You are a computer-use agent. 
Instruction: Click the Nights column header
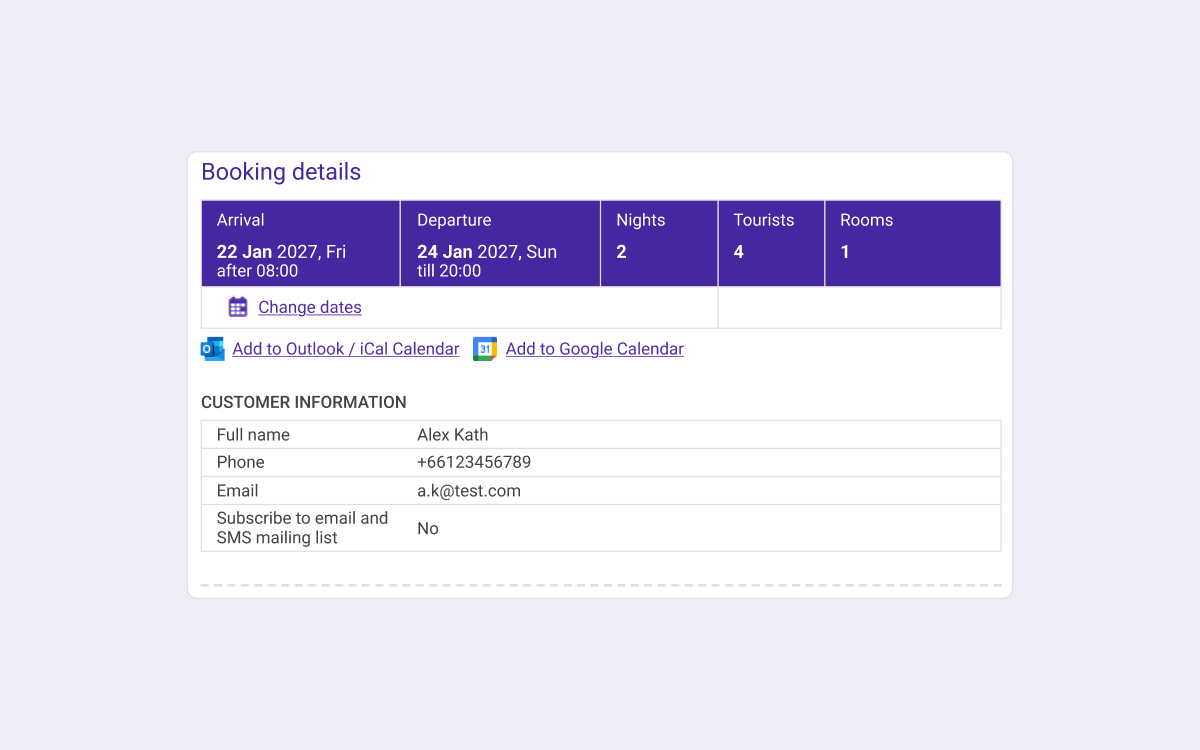641,220
